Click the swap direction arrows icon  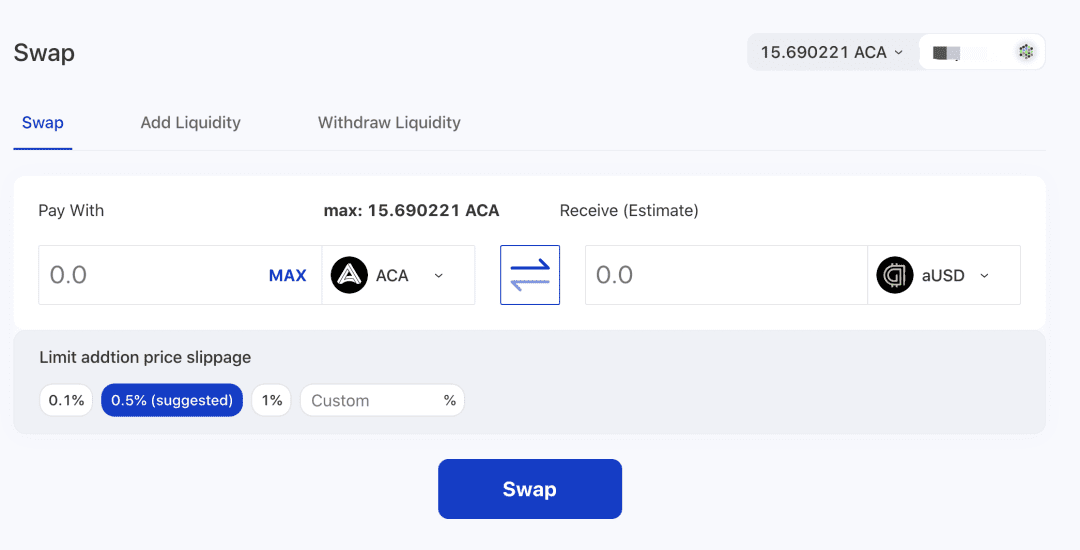pyautogui.click(x=530, y=275)
